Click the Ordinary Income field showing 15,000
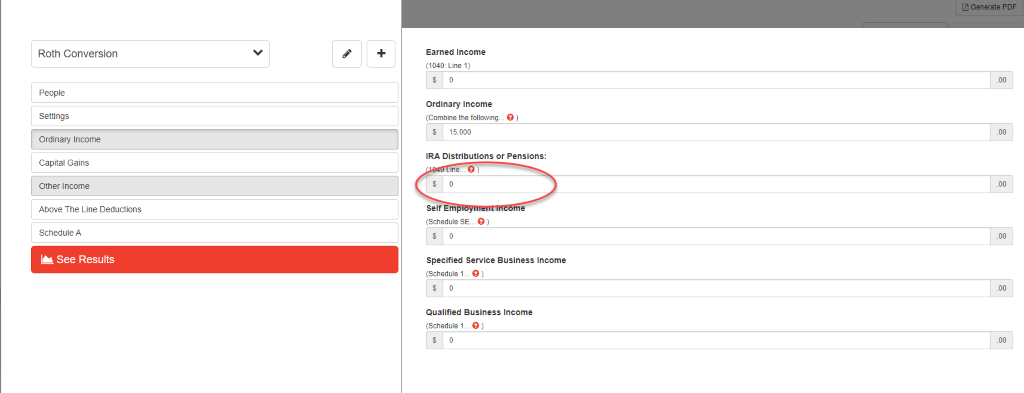 pyautogui.click(x=717, y=132)
